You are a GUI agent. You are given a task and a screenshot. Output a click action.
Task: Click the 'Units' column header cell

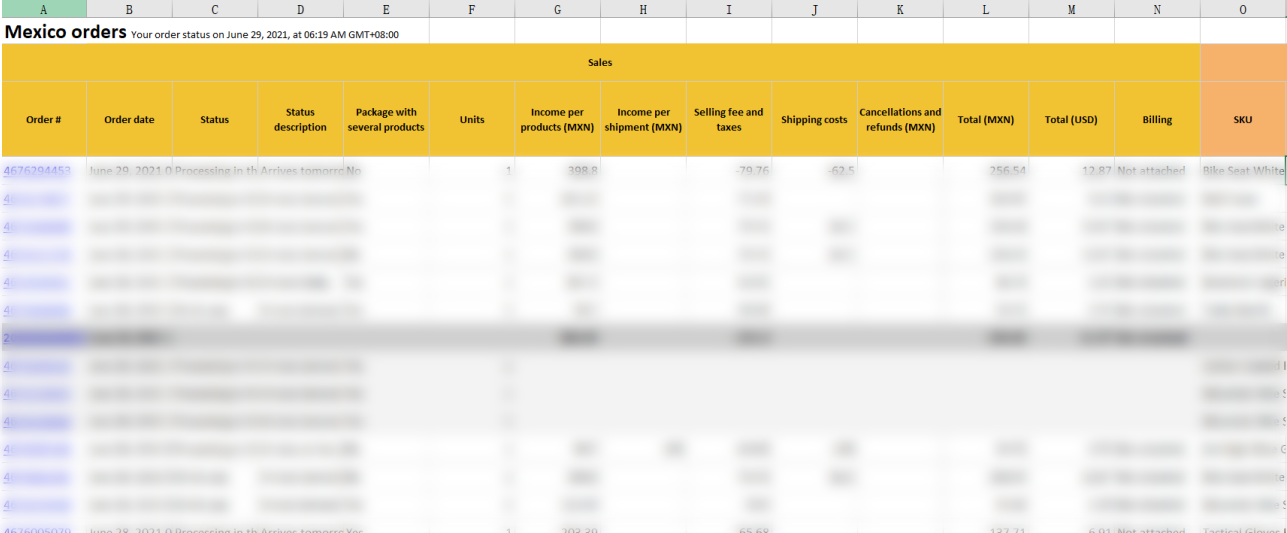point(471,120)
